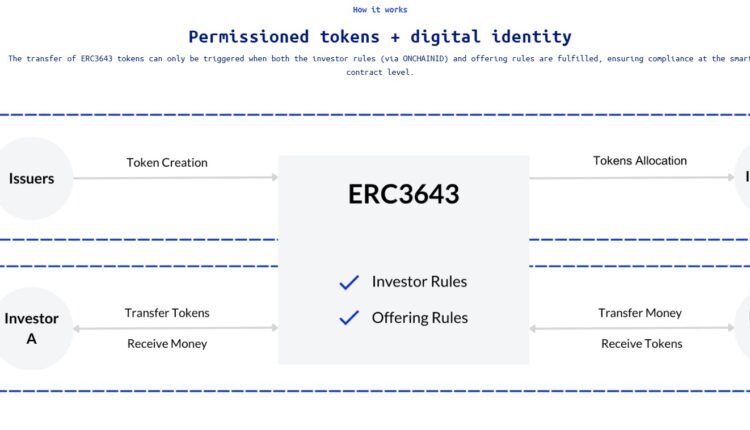The height and width of the screenshot is (430, 750).
Task: Click the Issuers circle
Action: click(32, 179)
